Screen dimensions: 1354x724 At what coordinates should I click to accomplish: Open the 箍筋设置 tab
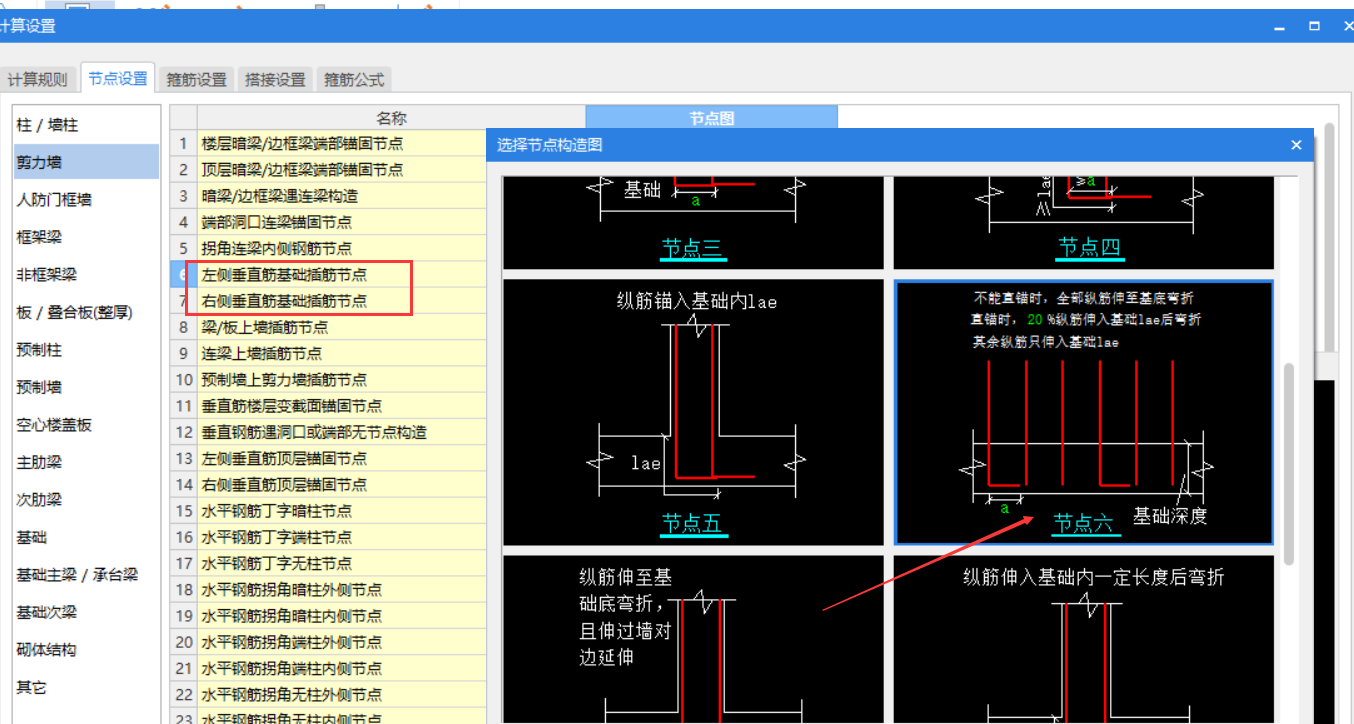(196, 79)
